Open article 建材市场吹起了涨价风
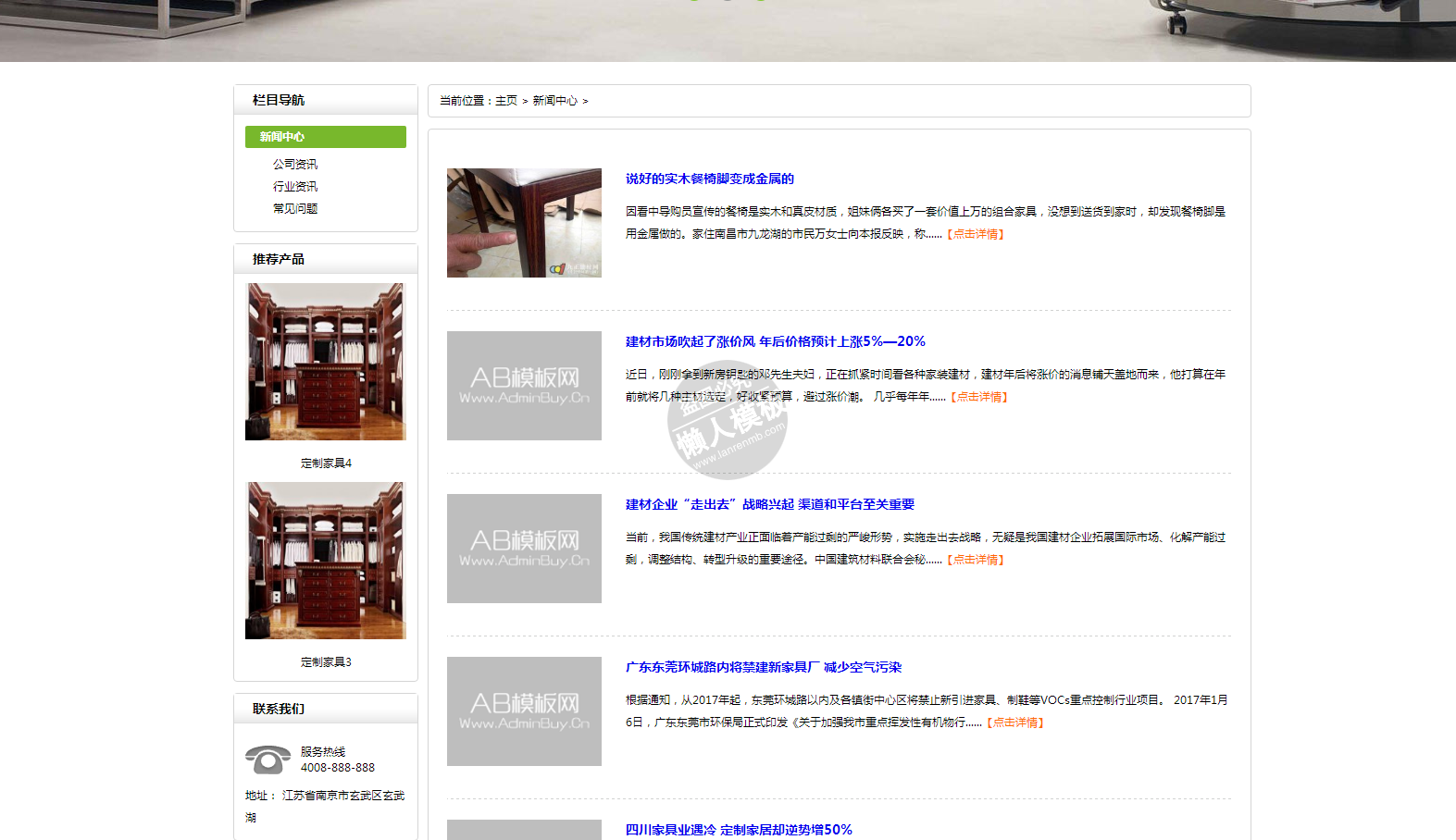1456x840 pixels. coord(775,341)
